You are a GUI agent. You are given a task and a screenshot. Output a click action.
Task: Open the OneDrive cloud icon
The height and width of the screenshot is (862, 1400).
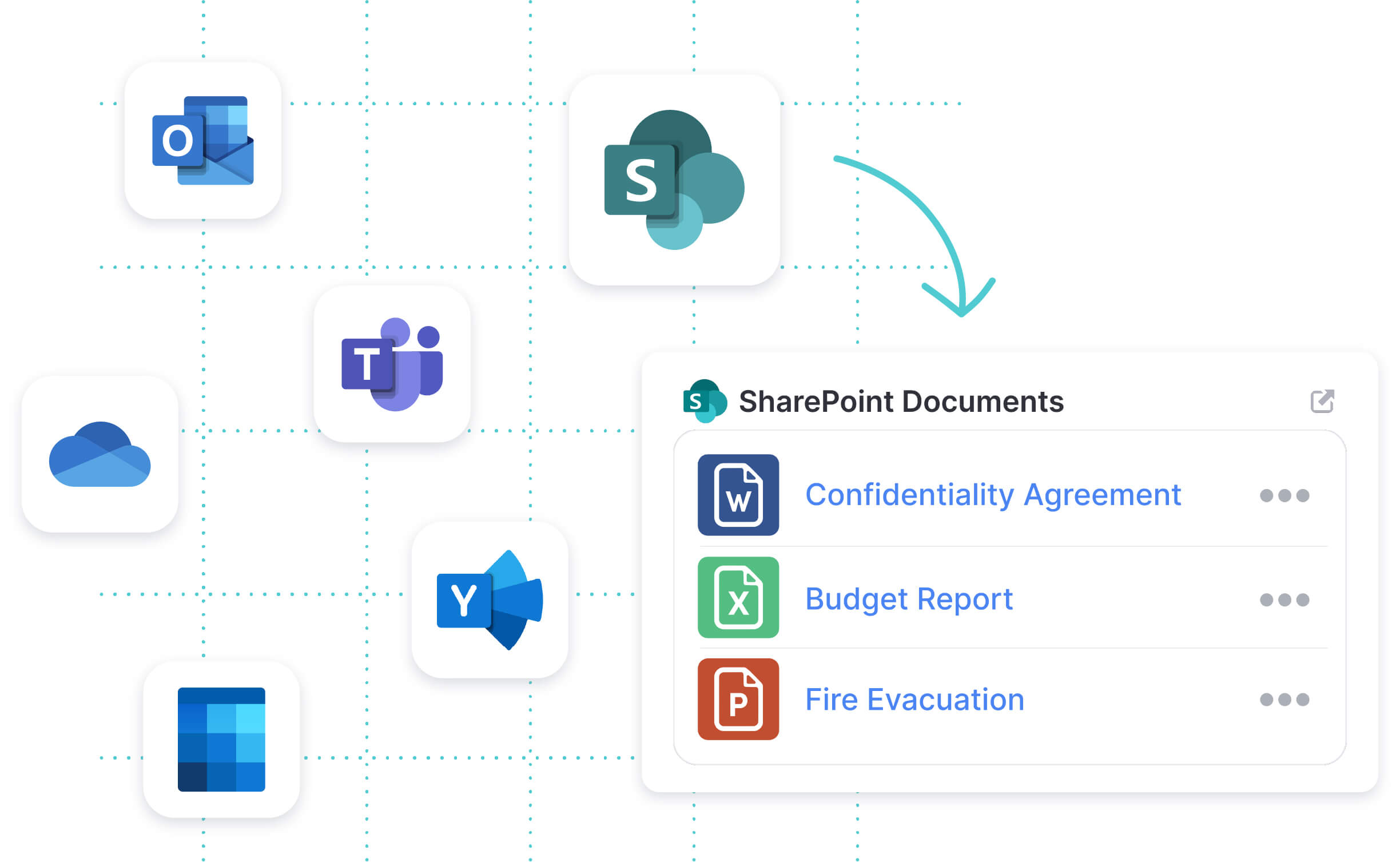click(100, 454)
